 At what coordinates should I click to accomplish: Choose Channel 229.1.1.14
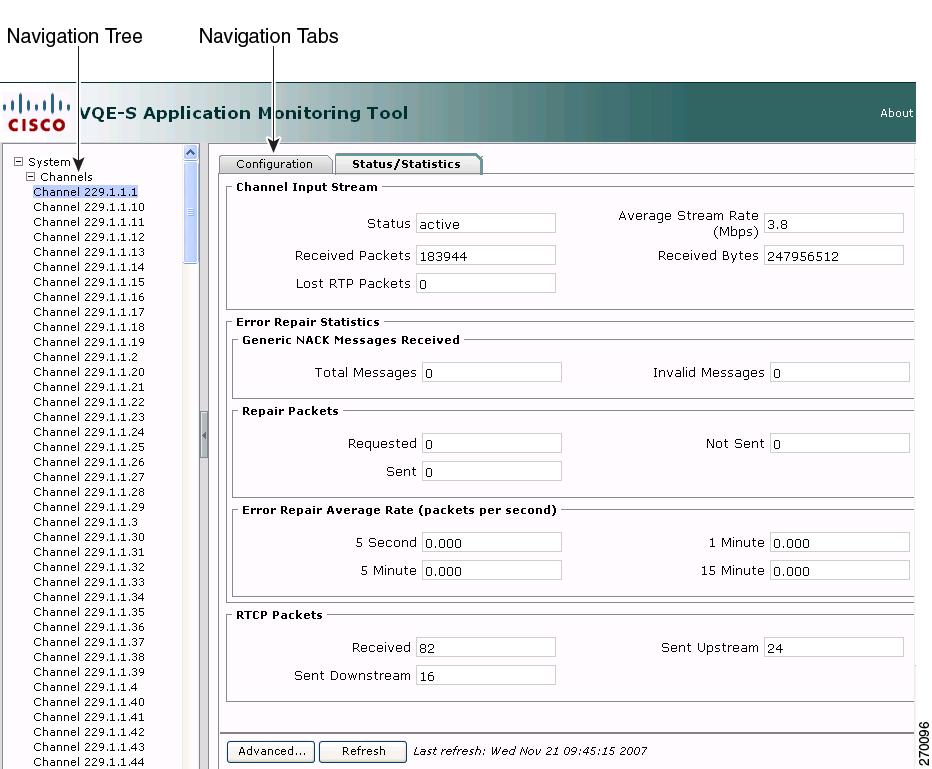point(89,267)
